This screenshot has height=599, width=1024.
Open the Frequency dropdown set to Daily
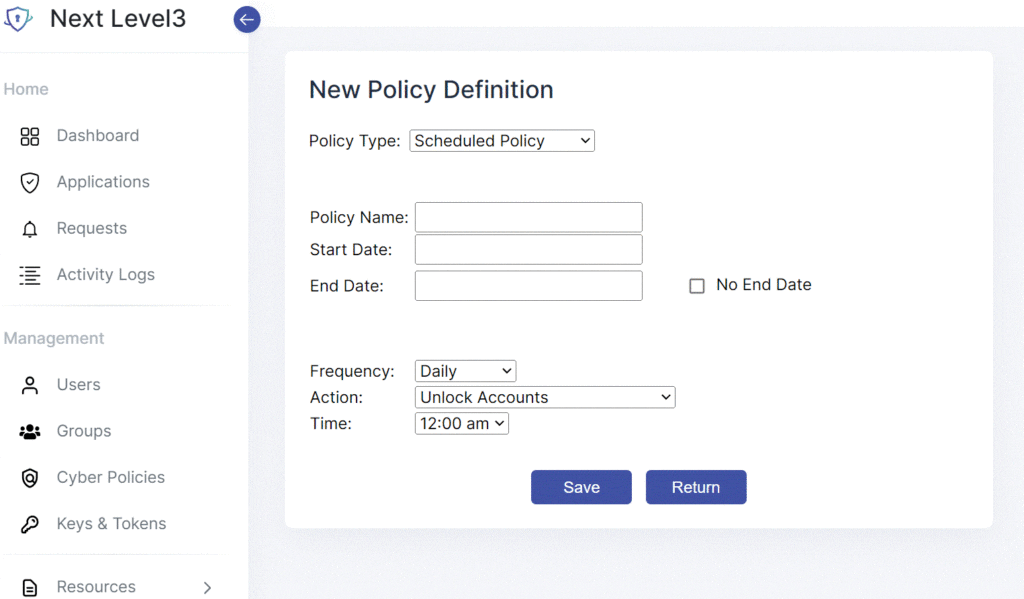pos(465,371)
